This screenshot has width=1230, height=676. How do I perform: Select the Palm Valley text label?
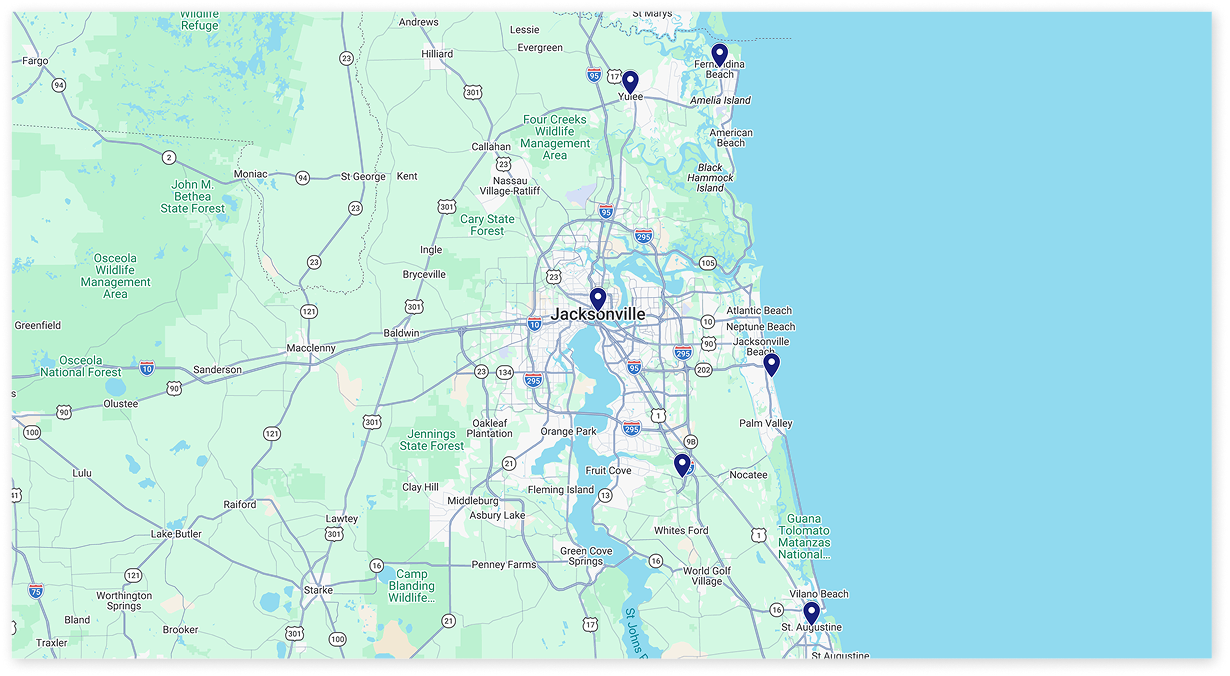[765, 423]
